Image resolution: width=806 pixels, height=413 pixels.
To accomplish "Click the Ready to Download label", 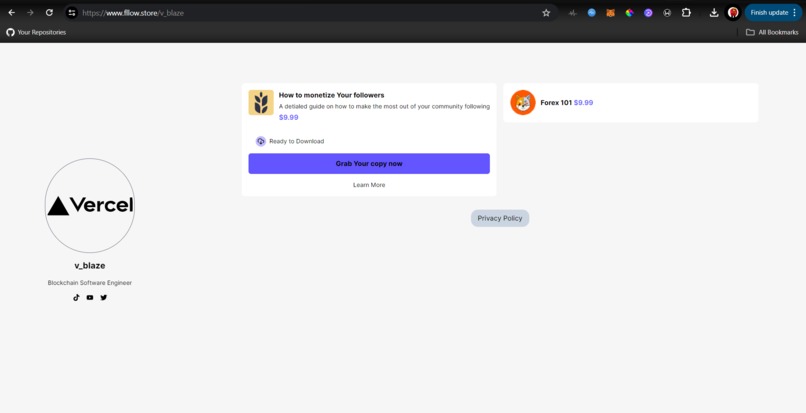I will [297, 141].
